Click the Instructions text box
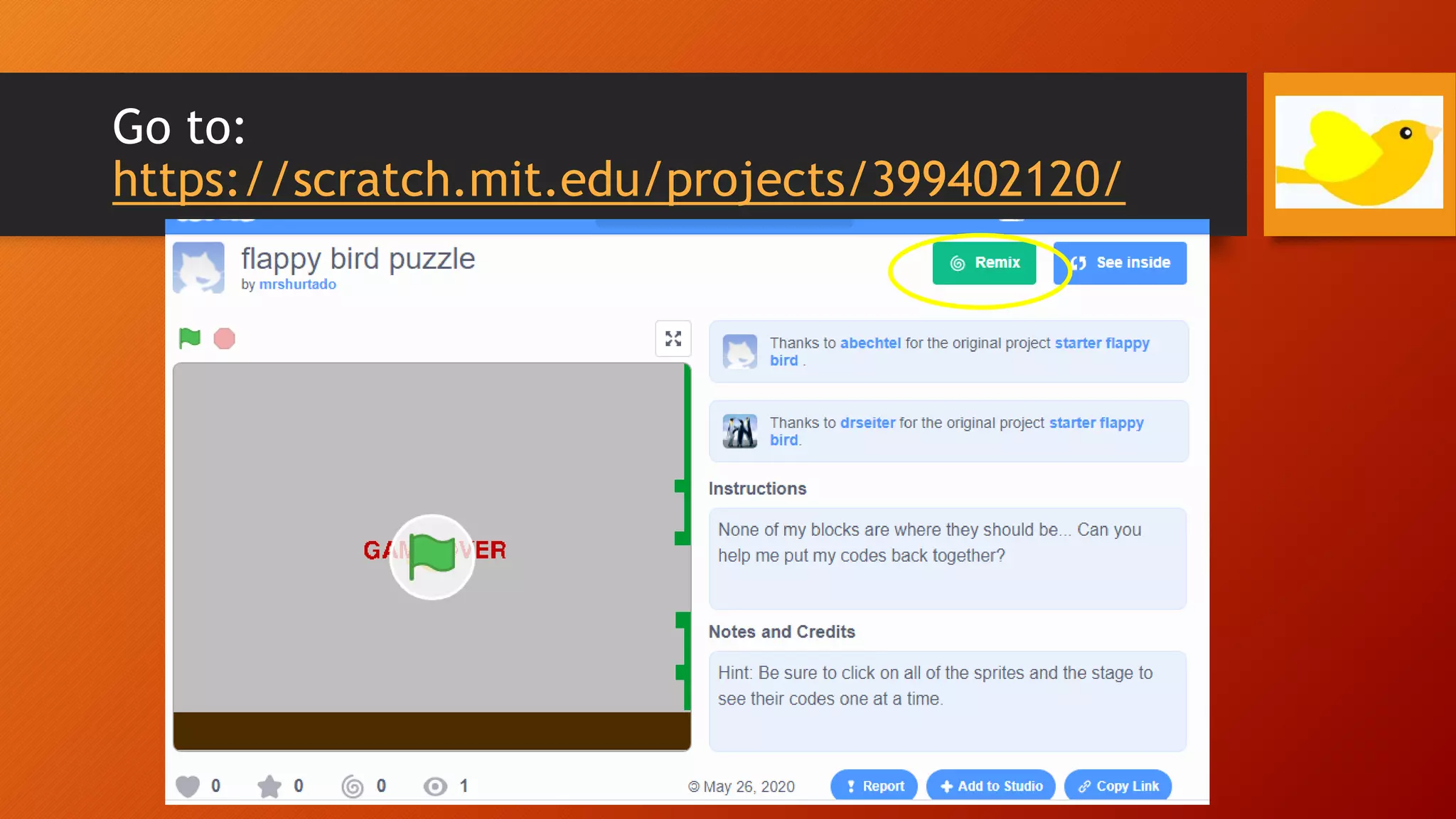The image size is (1456, 819). click(948, 558)
